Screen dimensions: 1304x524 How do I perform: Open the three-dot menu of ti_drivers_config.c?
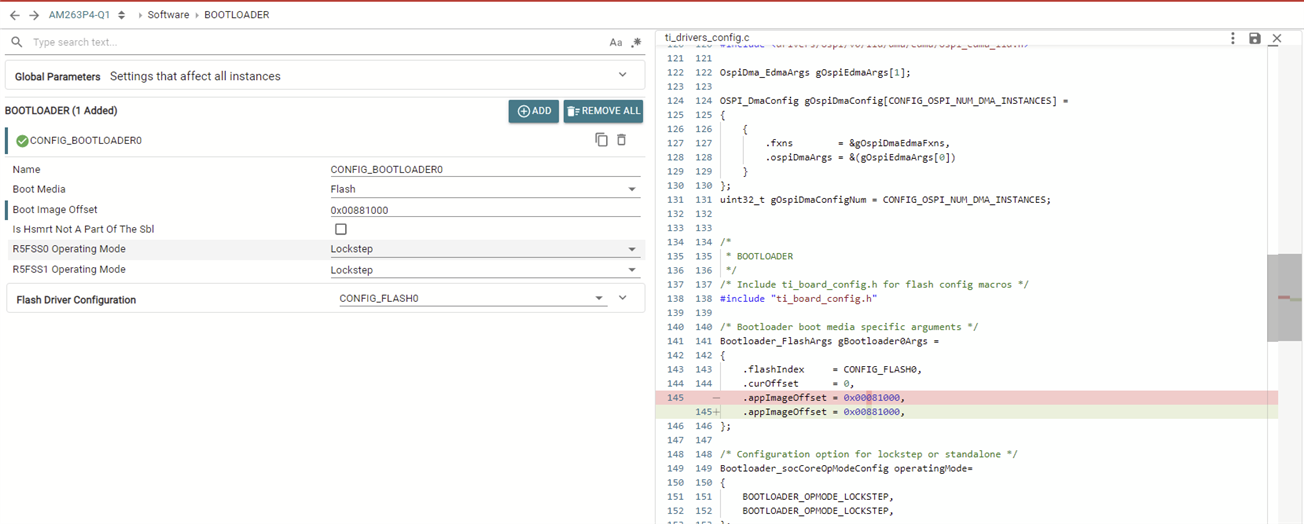point(1233,38)
